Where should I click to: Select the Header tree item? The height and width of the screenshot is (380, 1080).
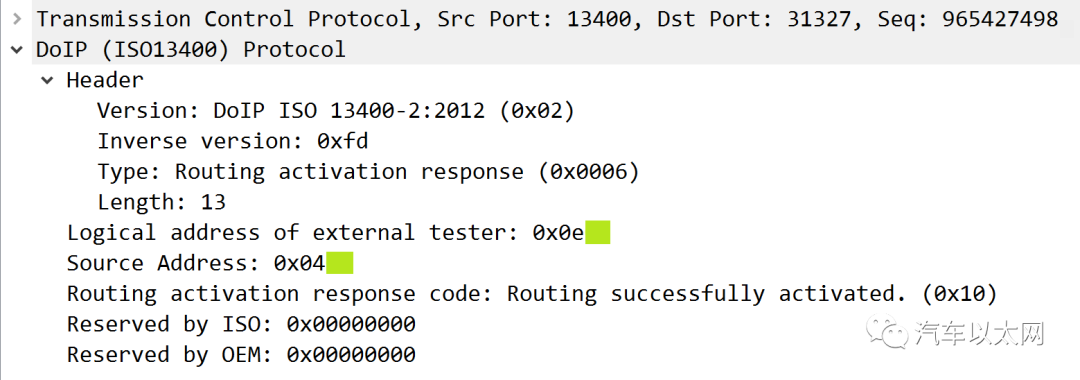point(105,80)
